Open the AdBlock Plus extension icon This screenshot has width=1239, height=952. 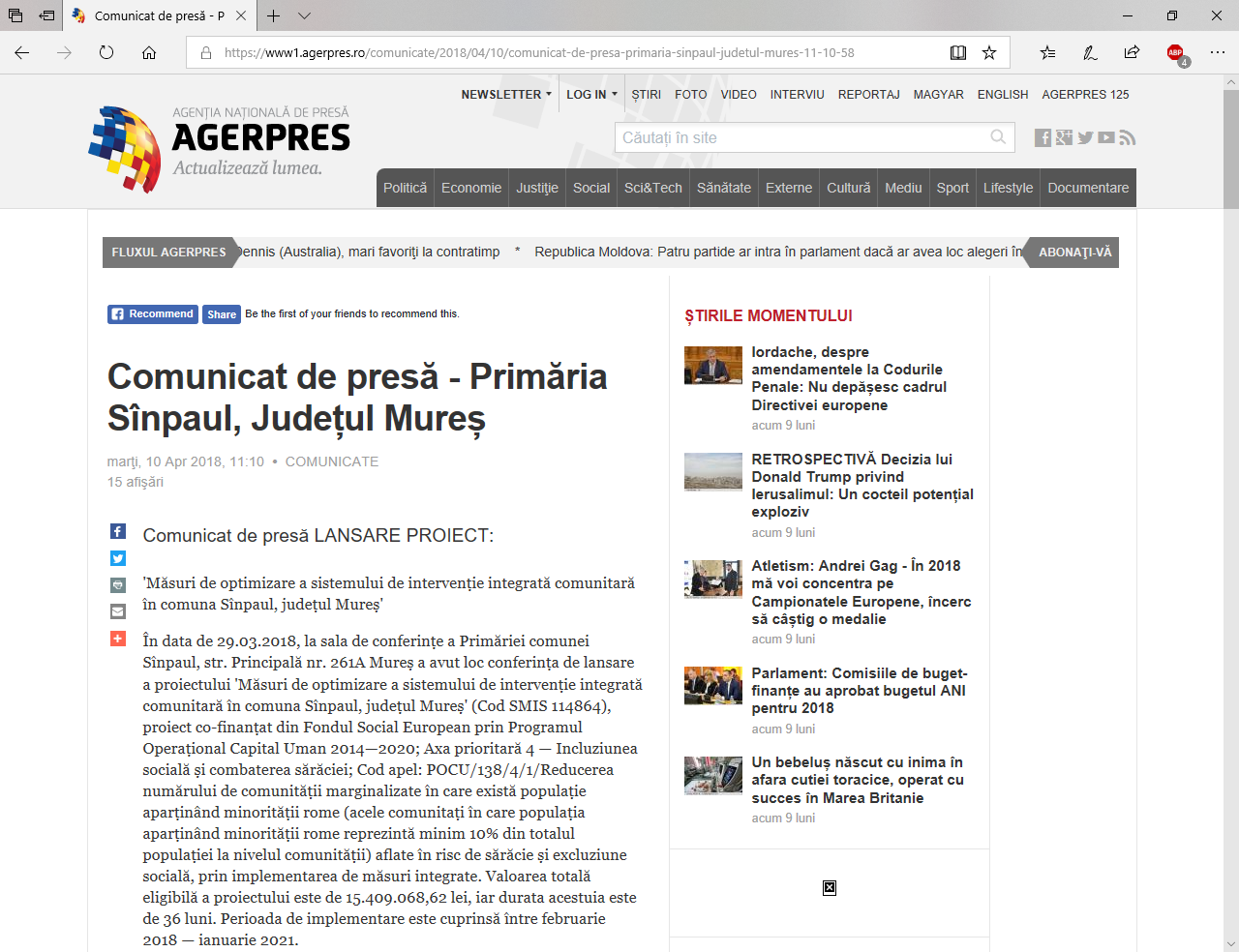[x=1175, y=53]
